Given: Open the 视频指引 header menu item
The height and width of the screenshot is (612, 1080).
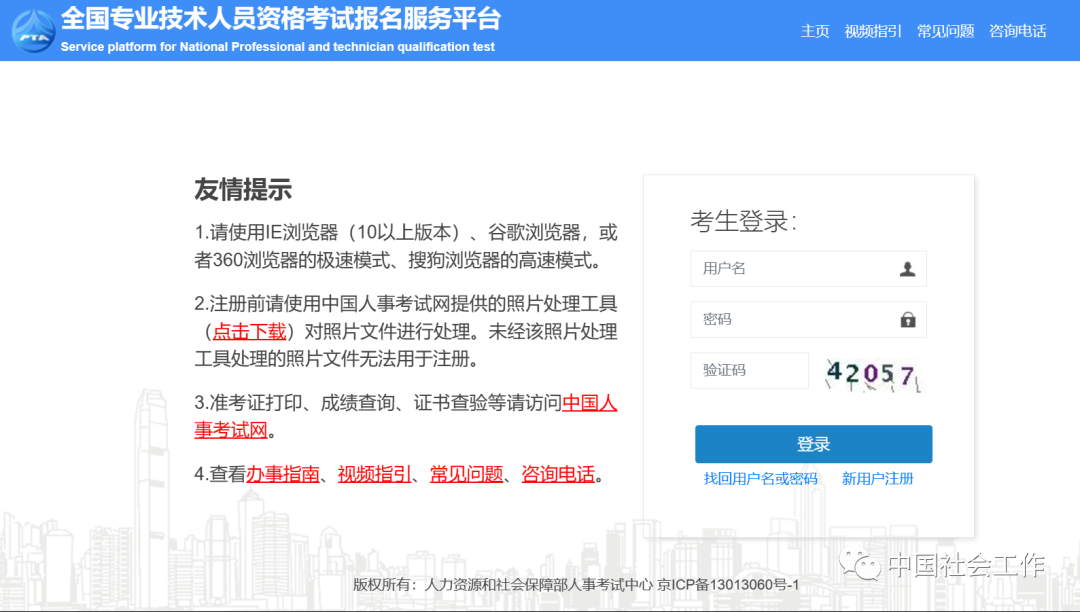Looking at the screenshot, I should pyautogui.click(x=873, y=31).
